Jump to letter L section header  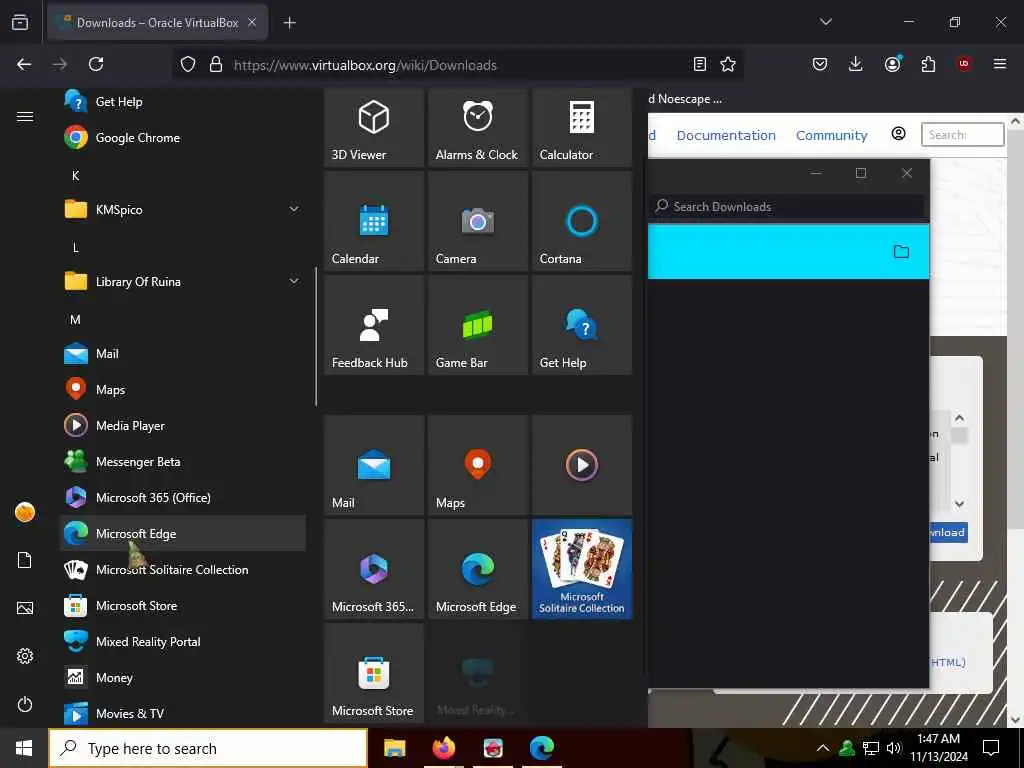click(x=76, y=247)
